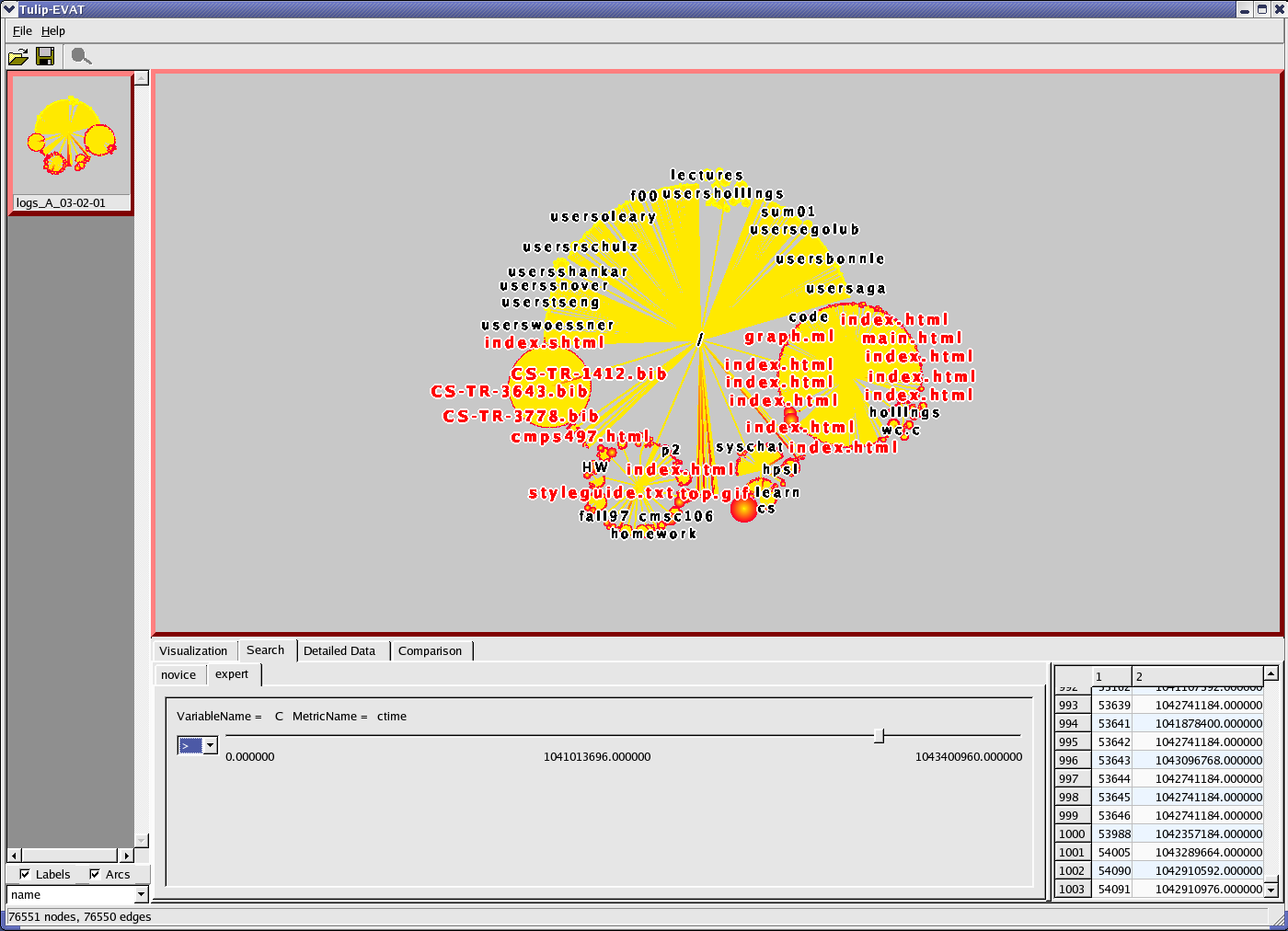Switch to the Detailed Data tab

[339, 651]
